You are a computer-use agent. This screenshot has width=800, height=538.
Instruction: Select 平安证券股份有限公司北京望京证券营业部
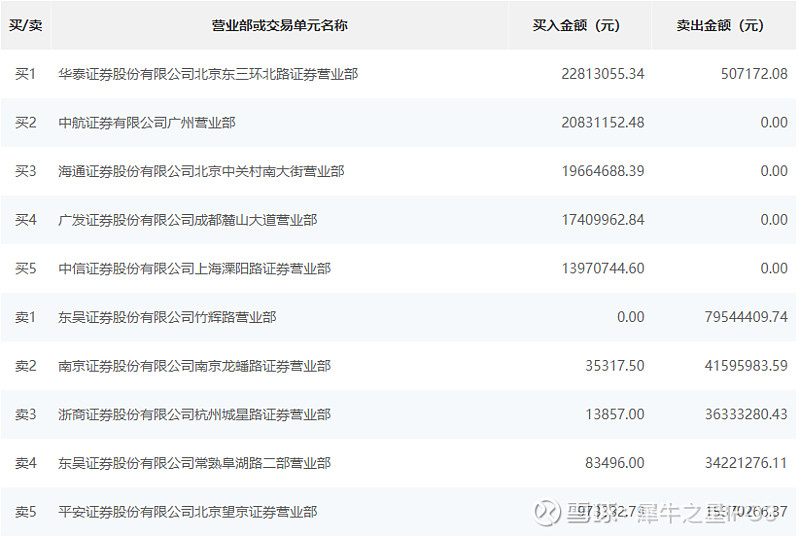tap(188, 512)
